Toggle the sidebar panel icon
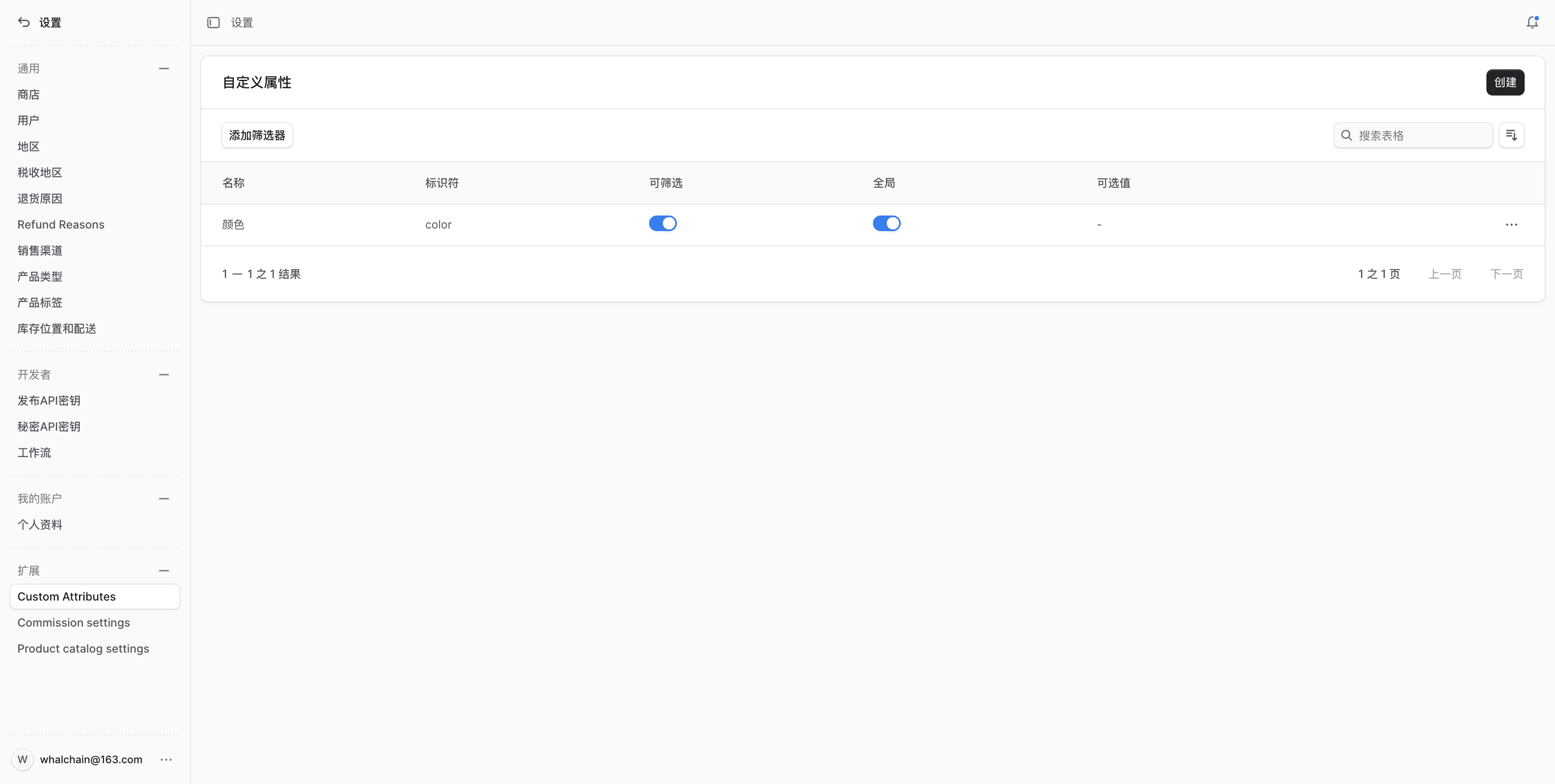This screenshot has width=1555, height=784. 213,22
